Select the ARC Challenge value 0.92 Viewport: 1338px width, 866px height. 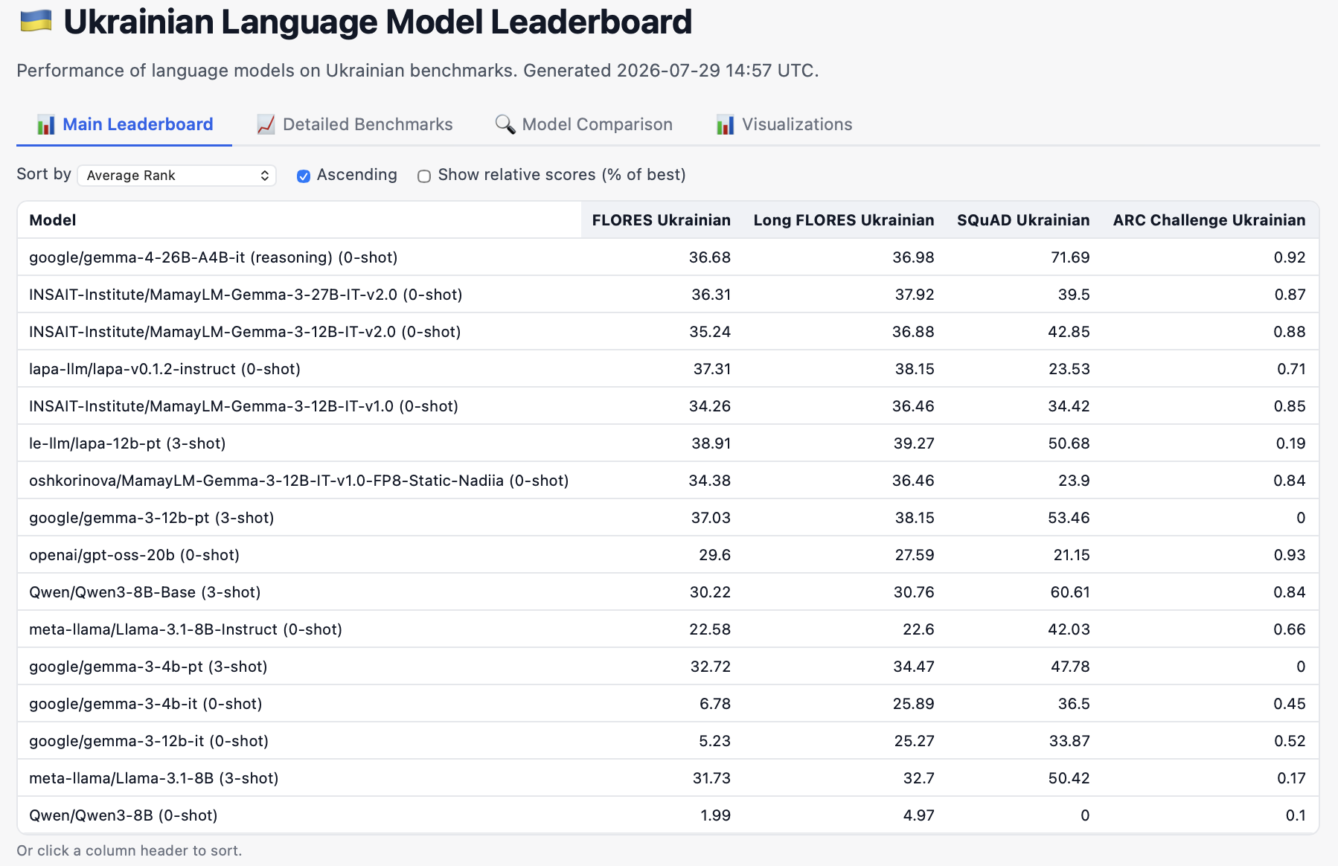tap(1290, 257)
